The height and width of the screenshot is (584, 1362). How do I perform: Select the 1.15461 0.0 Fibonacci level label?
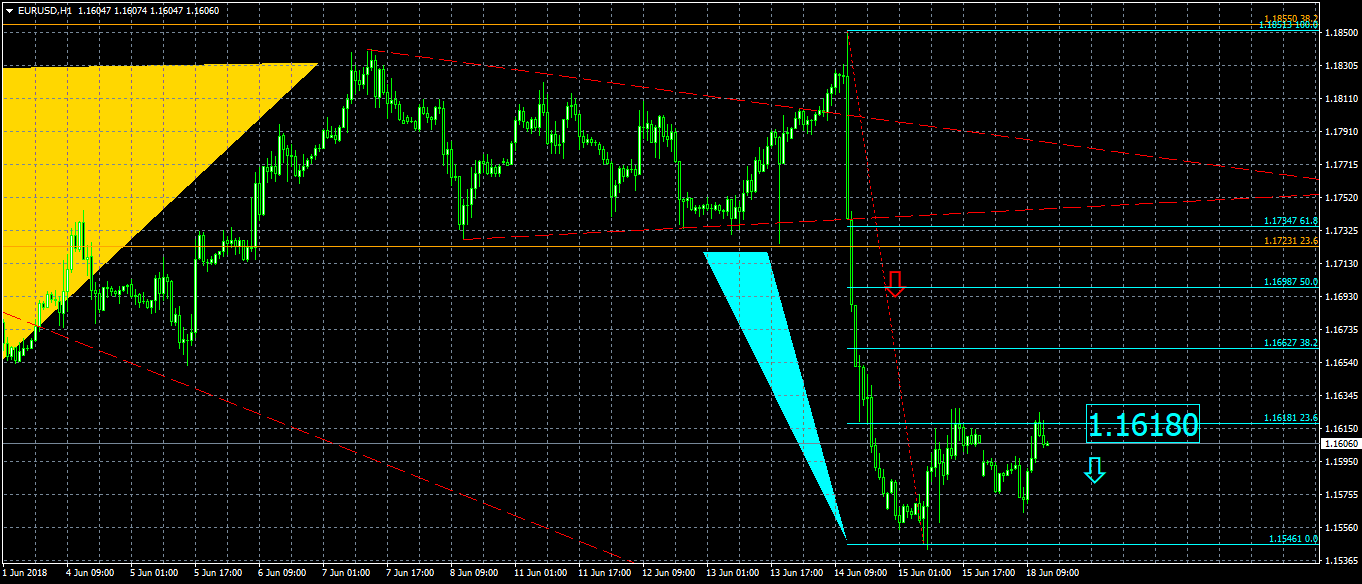(x=1294, y=540)
